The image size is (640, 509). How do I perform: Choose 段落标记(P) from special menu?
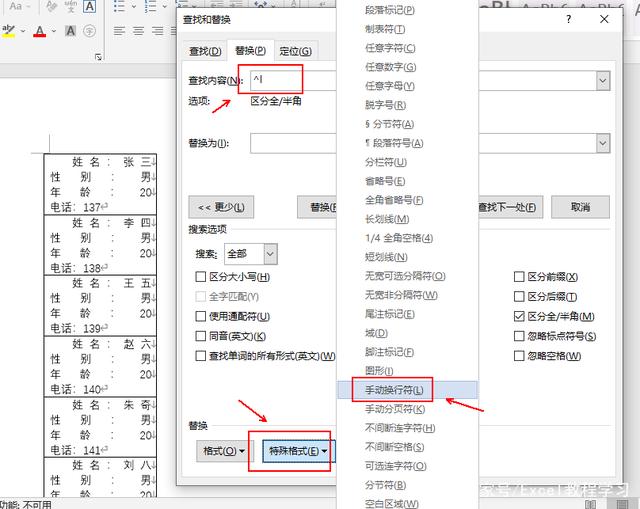point(407,10)
